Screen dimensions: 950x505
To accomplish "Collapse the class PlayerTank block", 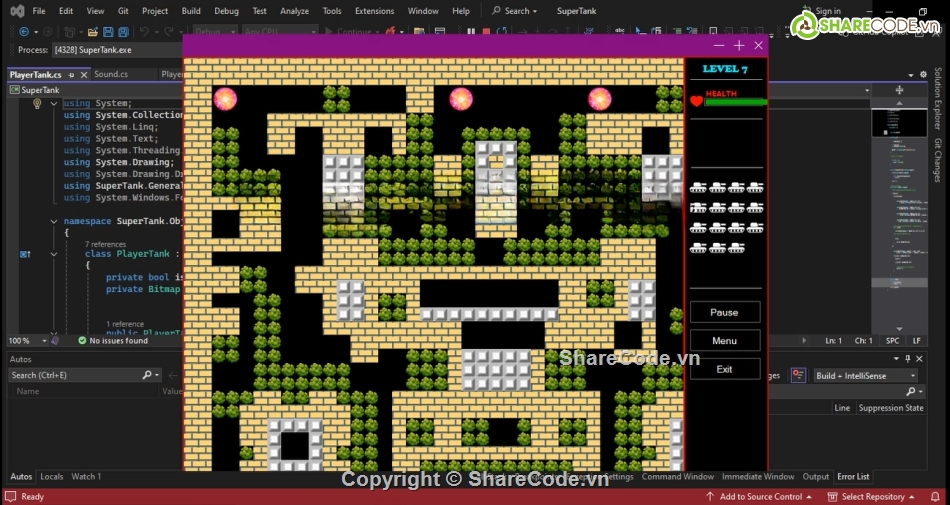I will coord(54,254).
